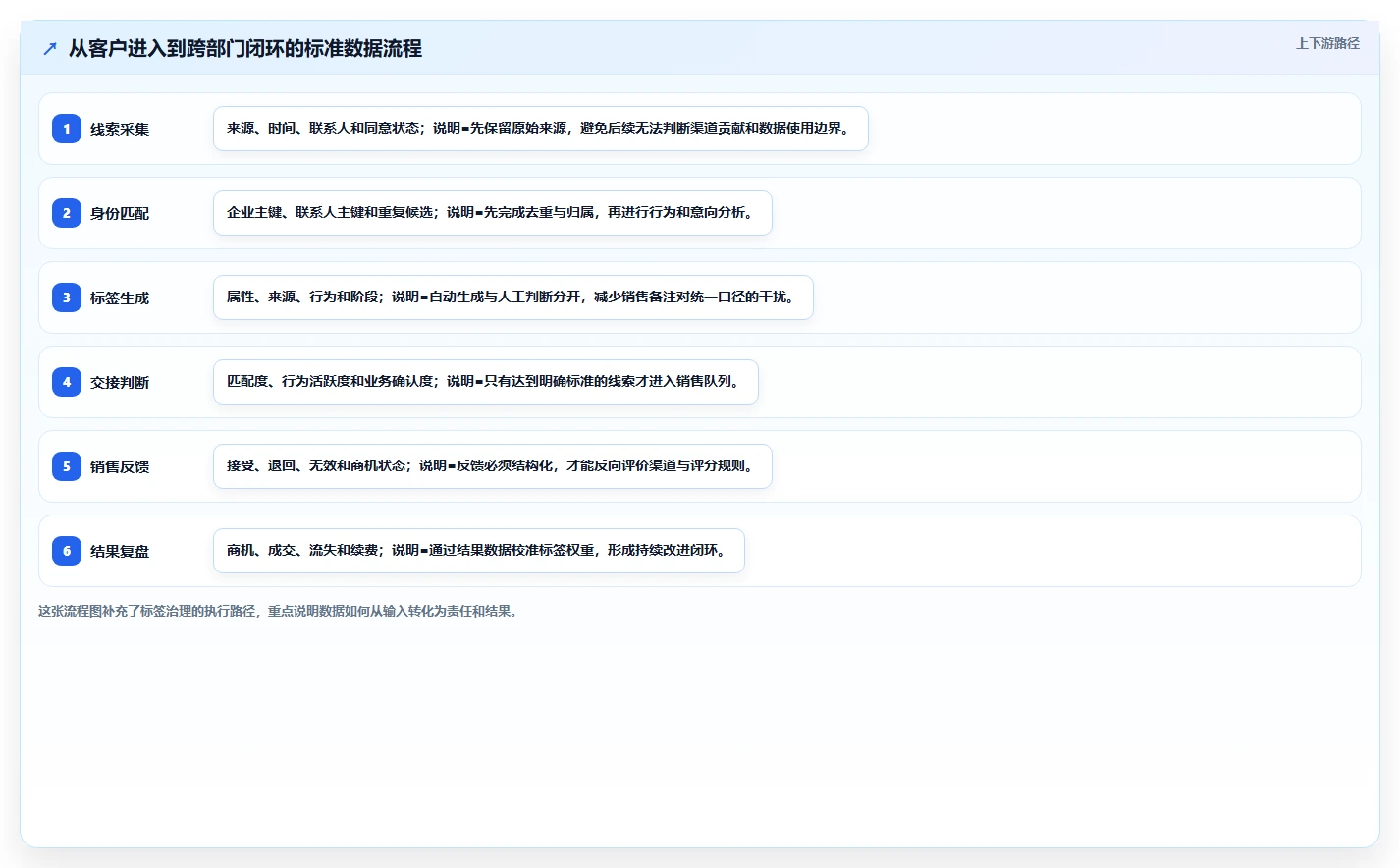Open the 企业主键、联系人主键和重复候选 description box

(x=493, y=213)
